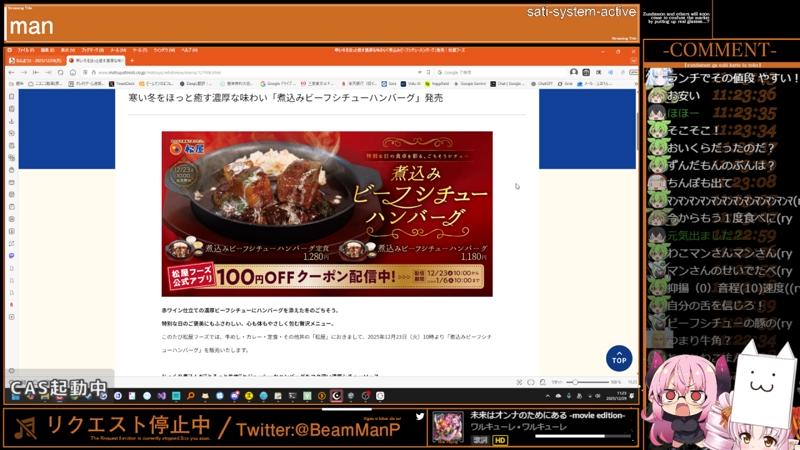
Task: Click comment 'そこそこ！'
Action: [693, 131]
